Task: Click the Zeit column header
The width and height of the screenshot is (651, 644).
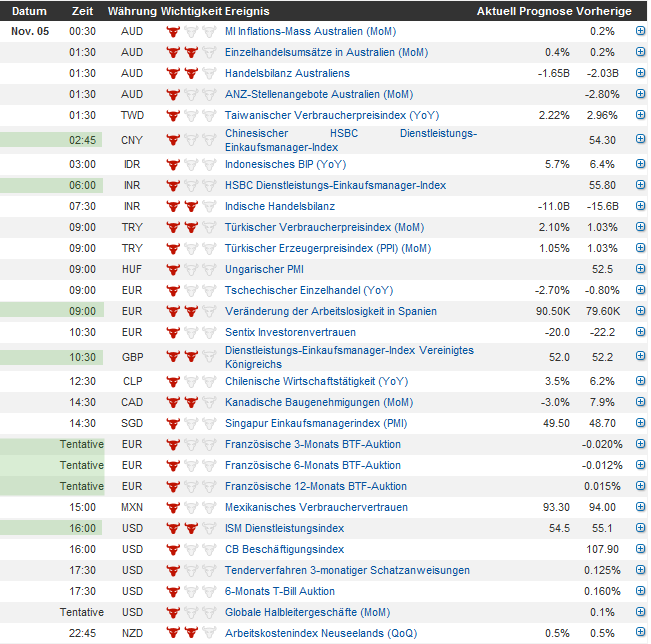Action: pos(82,11)
